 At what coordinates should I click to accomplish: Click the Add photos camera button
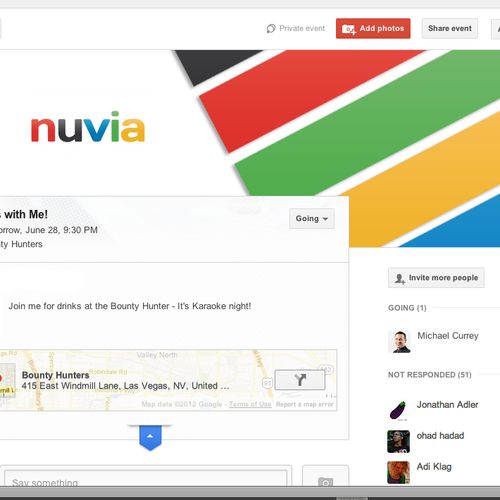coord(373,28)
